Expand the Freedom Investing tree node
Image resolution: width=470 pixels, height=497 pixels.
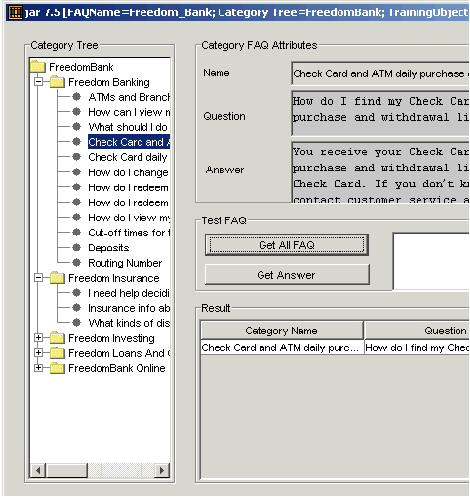tap(39, 338)
